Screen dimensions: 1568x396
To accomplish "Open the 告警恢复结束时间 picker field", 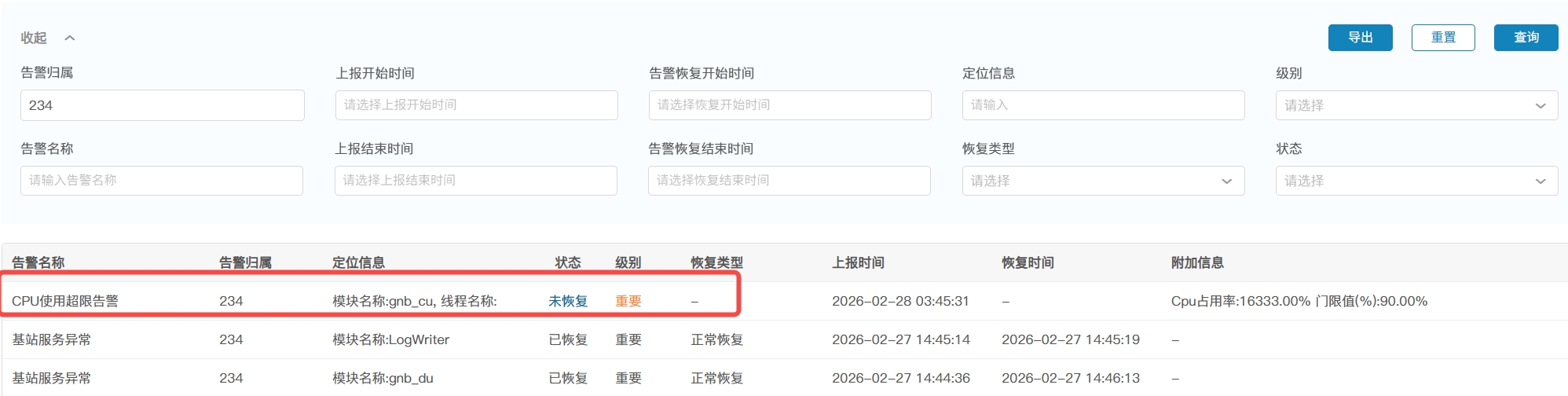I will [789, 181].
